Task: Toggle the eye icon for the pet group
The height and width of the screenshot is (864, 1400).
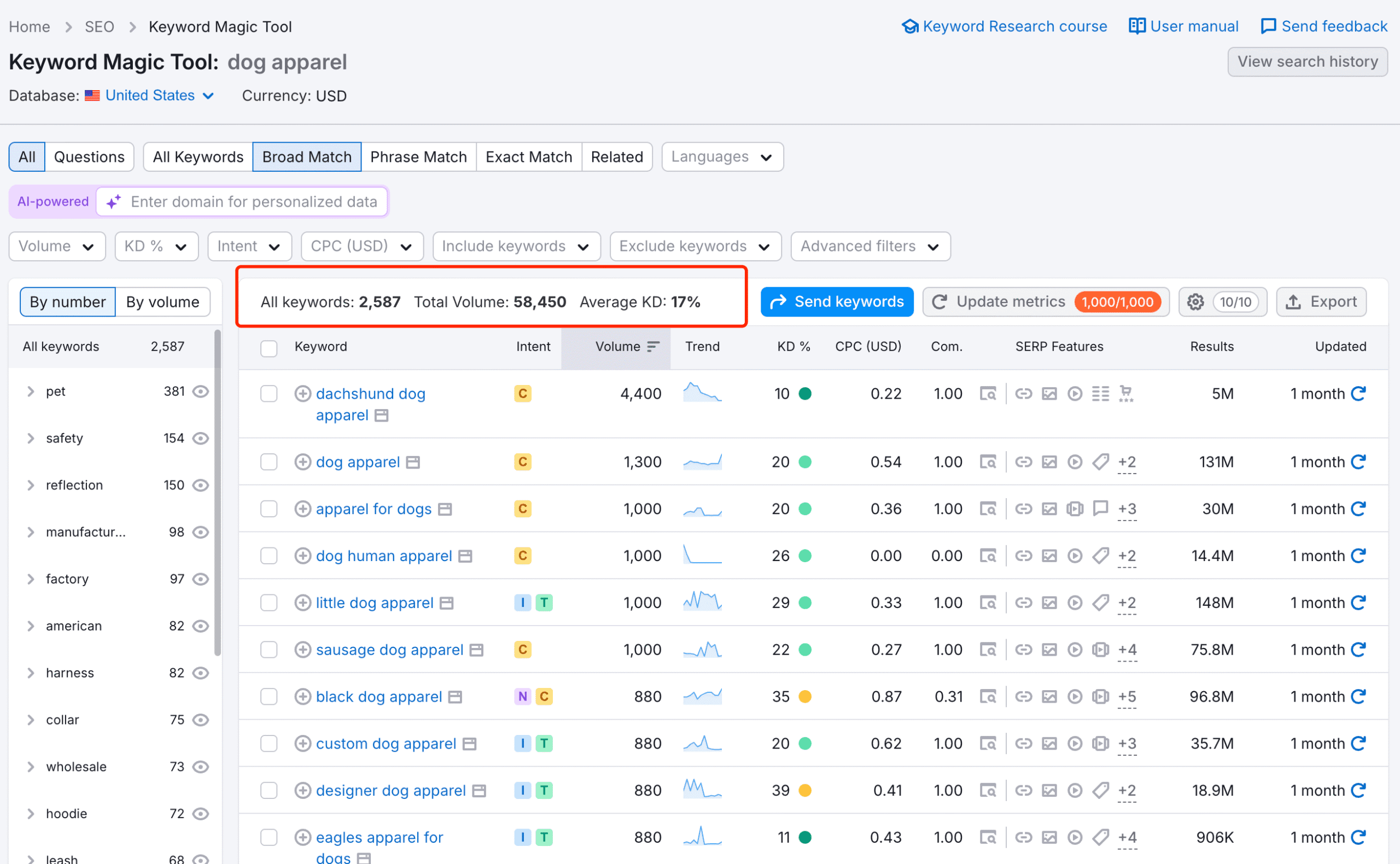Action: (201, 392)
